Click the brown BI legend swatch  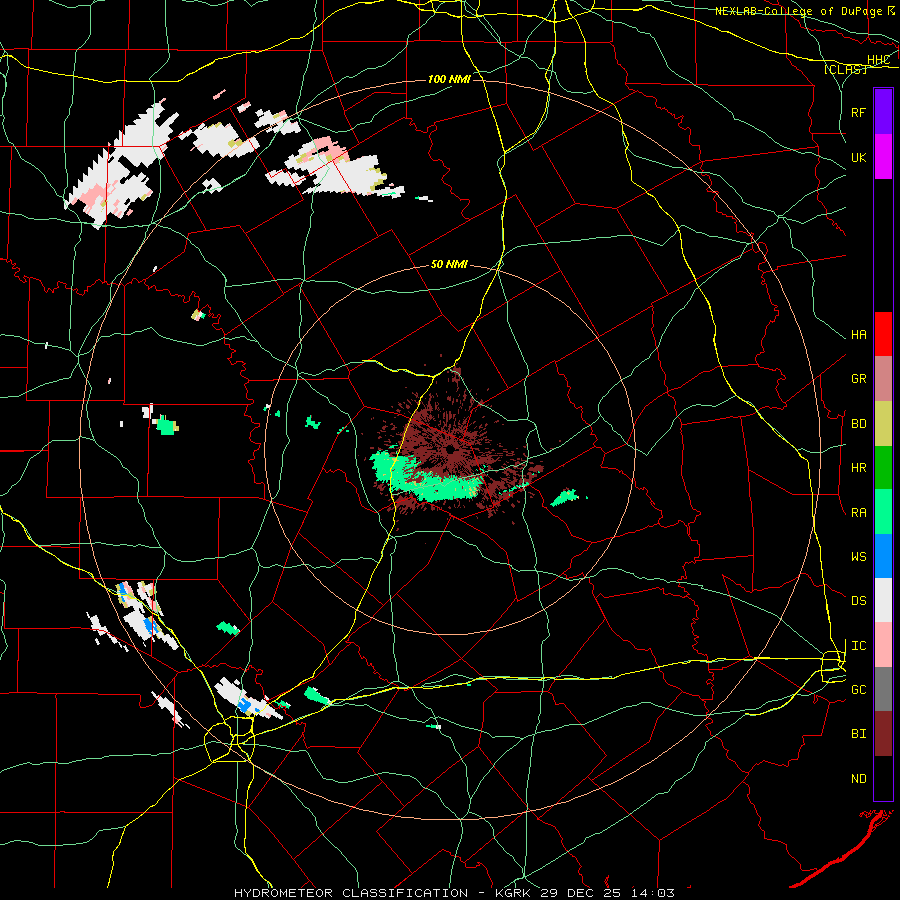point(883,734)
